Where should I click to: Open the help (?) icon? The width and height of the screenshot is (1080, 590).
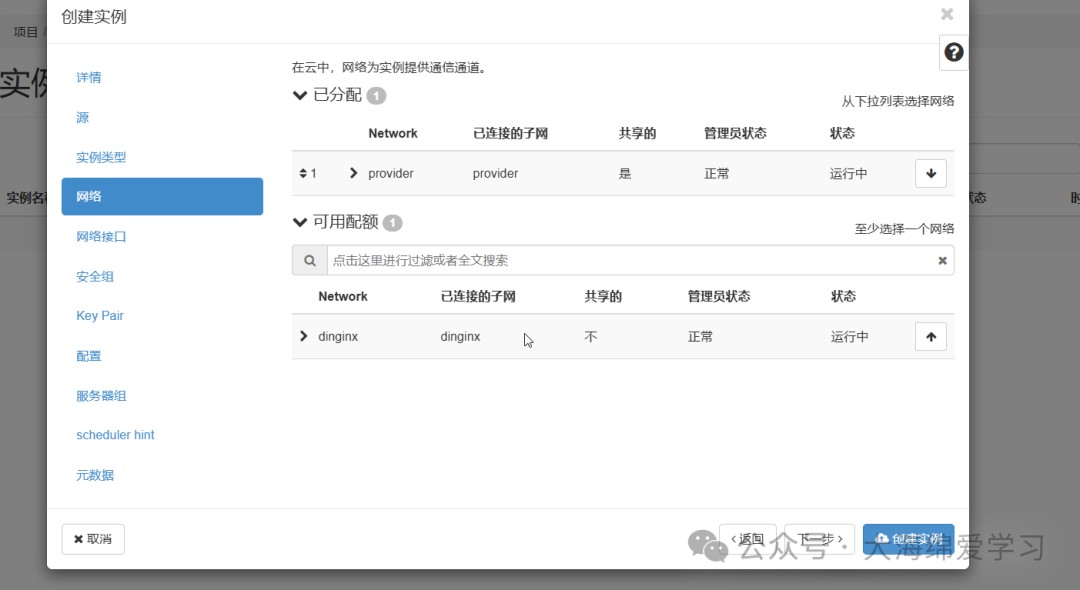pyautogui.click(x=952, y=52)
